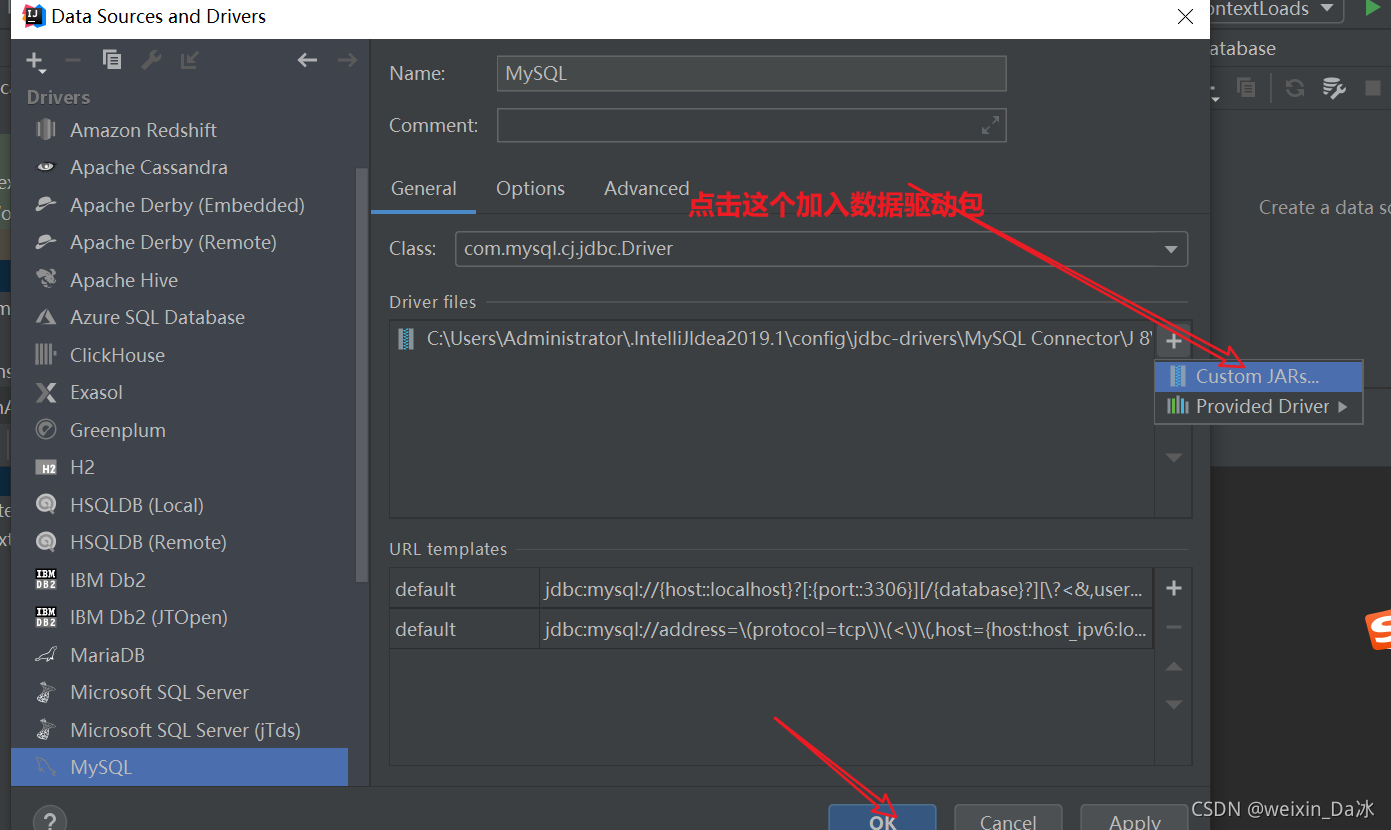
Task: Click the green Run icon in IDE toolbar
Action: pyautogui.click(x=1373, y=9)
